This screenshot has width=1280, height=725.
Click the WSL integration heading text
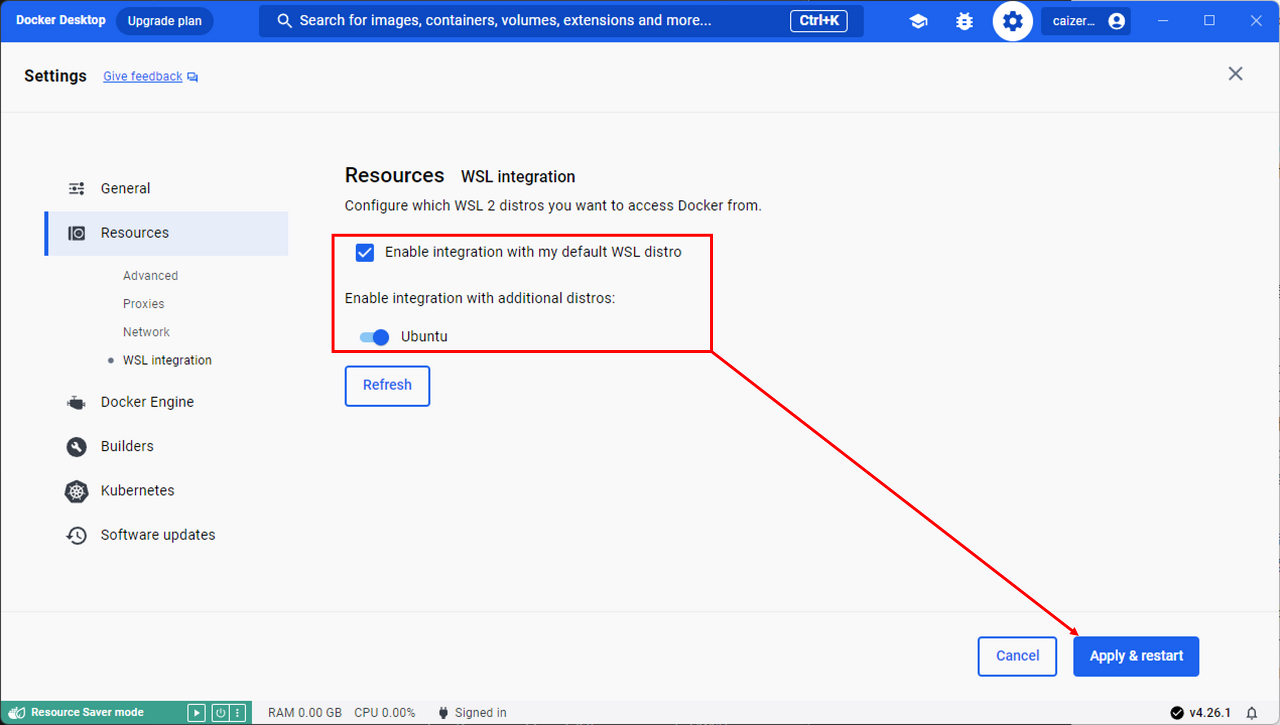coord(518,177)
